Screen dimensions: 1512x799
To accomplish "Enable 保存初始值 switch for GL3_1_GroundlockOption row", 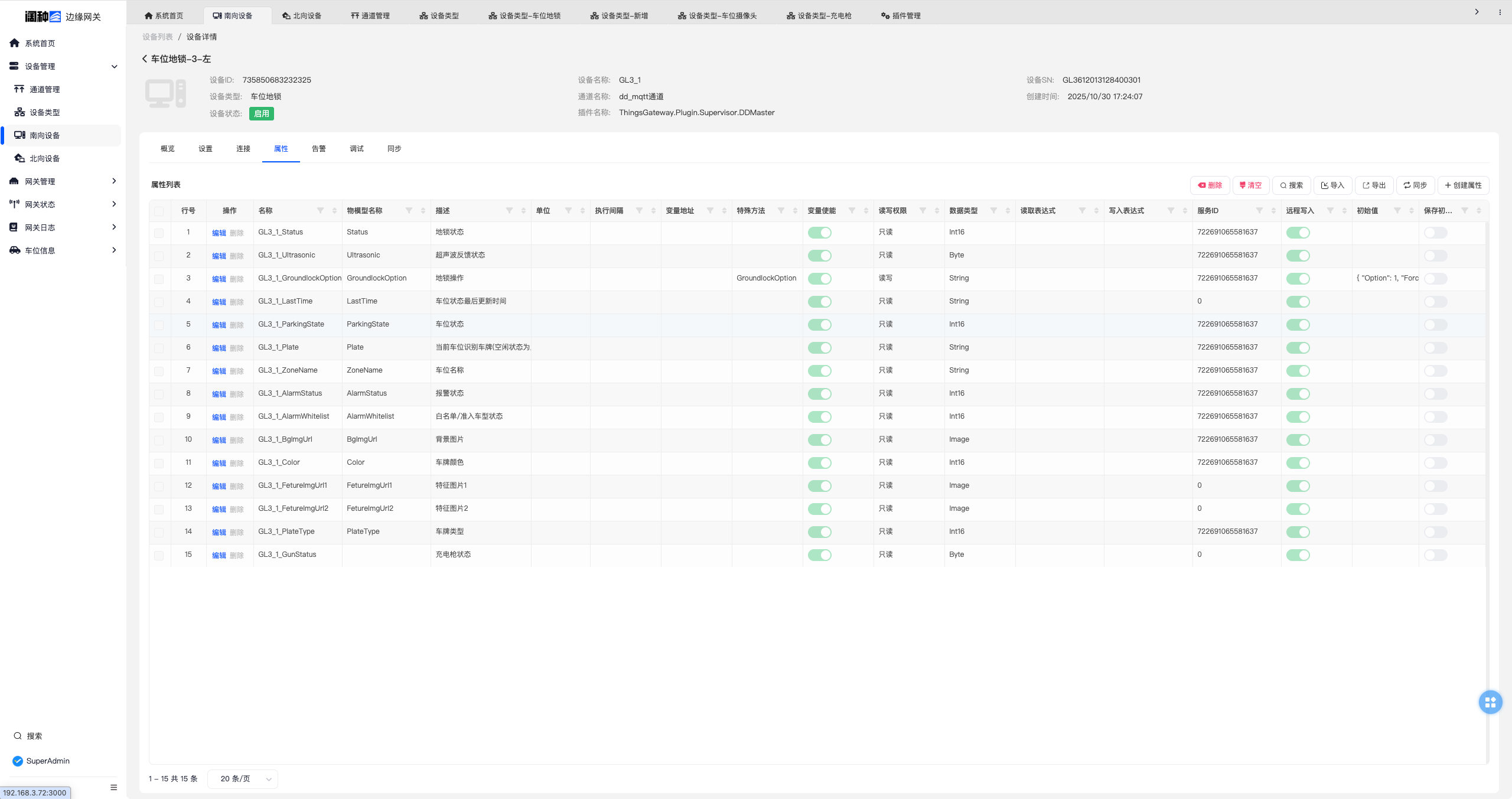I will coord(1435,279).
